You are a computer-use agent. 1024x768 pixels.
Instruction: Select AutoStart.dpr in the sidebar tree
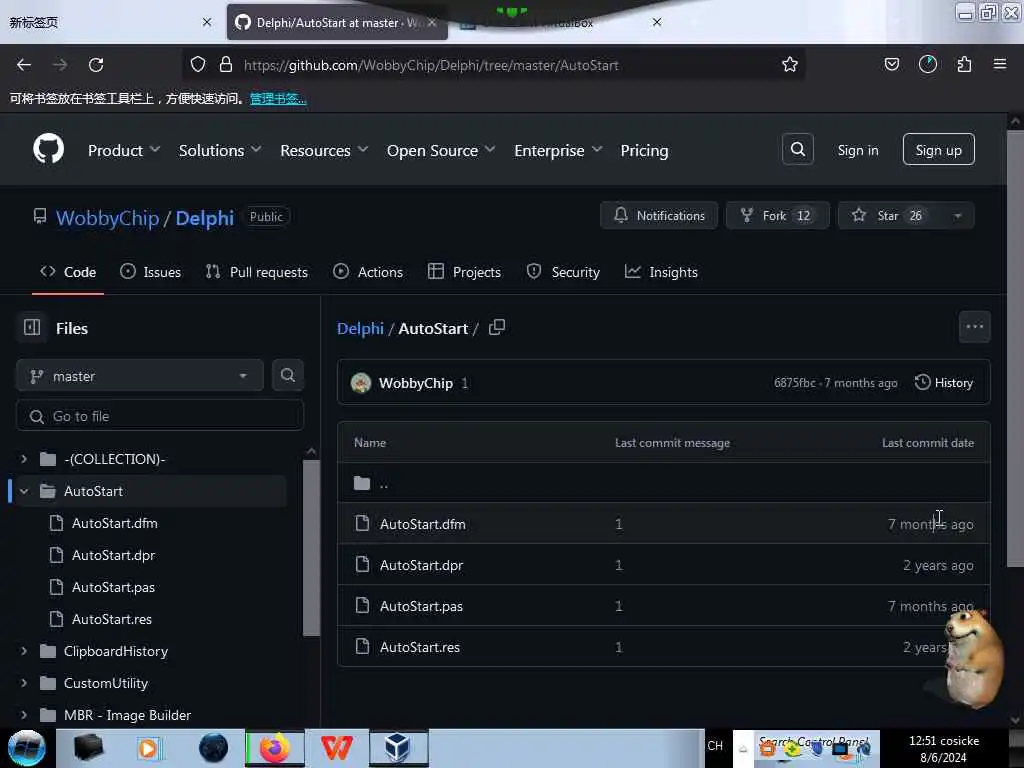point(114,555)
